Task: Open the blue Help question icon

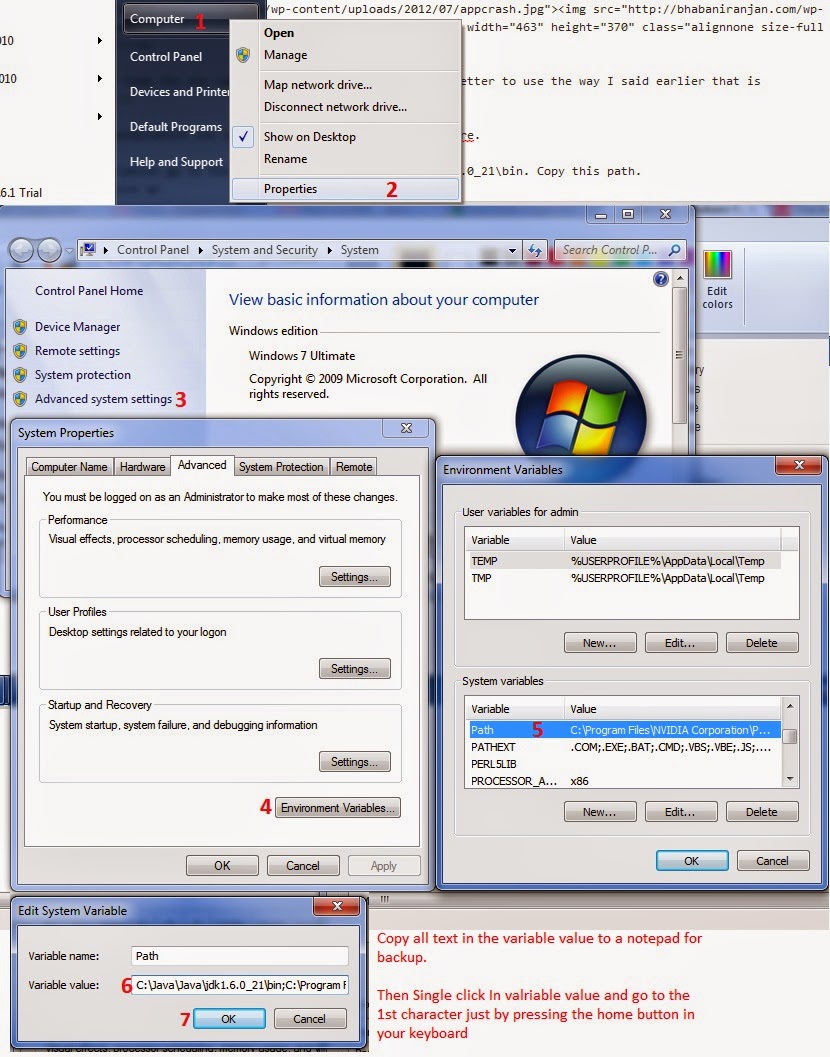Action: tap(661, 279)
